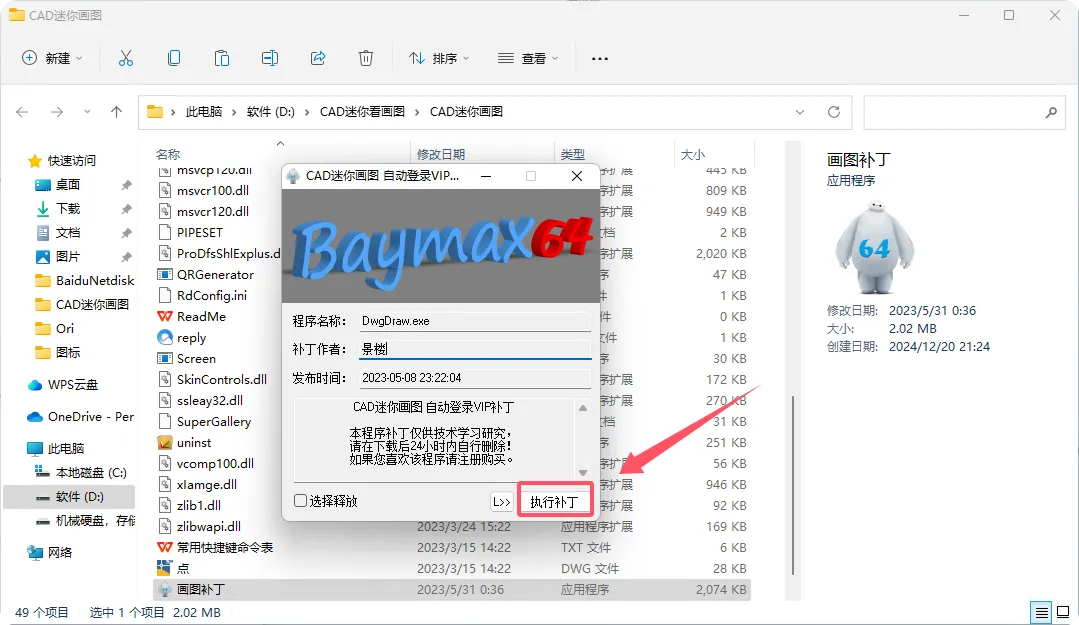1079x625 pixels.
Task: Open the 查看 view dropdown
Action: (528, 59)
